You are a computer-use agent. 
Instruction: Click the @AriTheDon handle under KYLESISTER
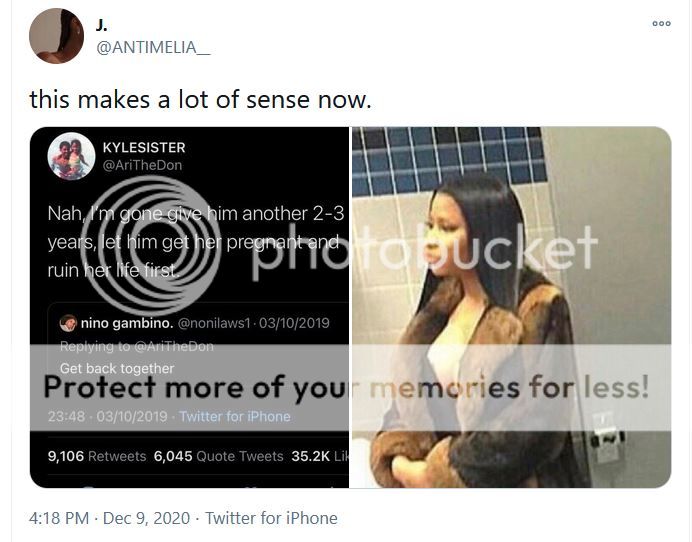tap(142, 165)
